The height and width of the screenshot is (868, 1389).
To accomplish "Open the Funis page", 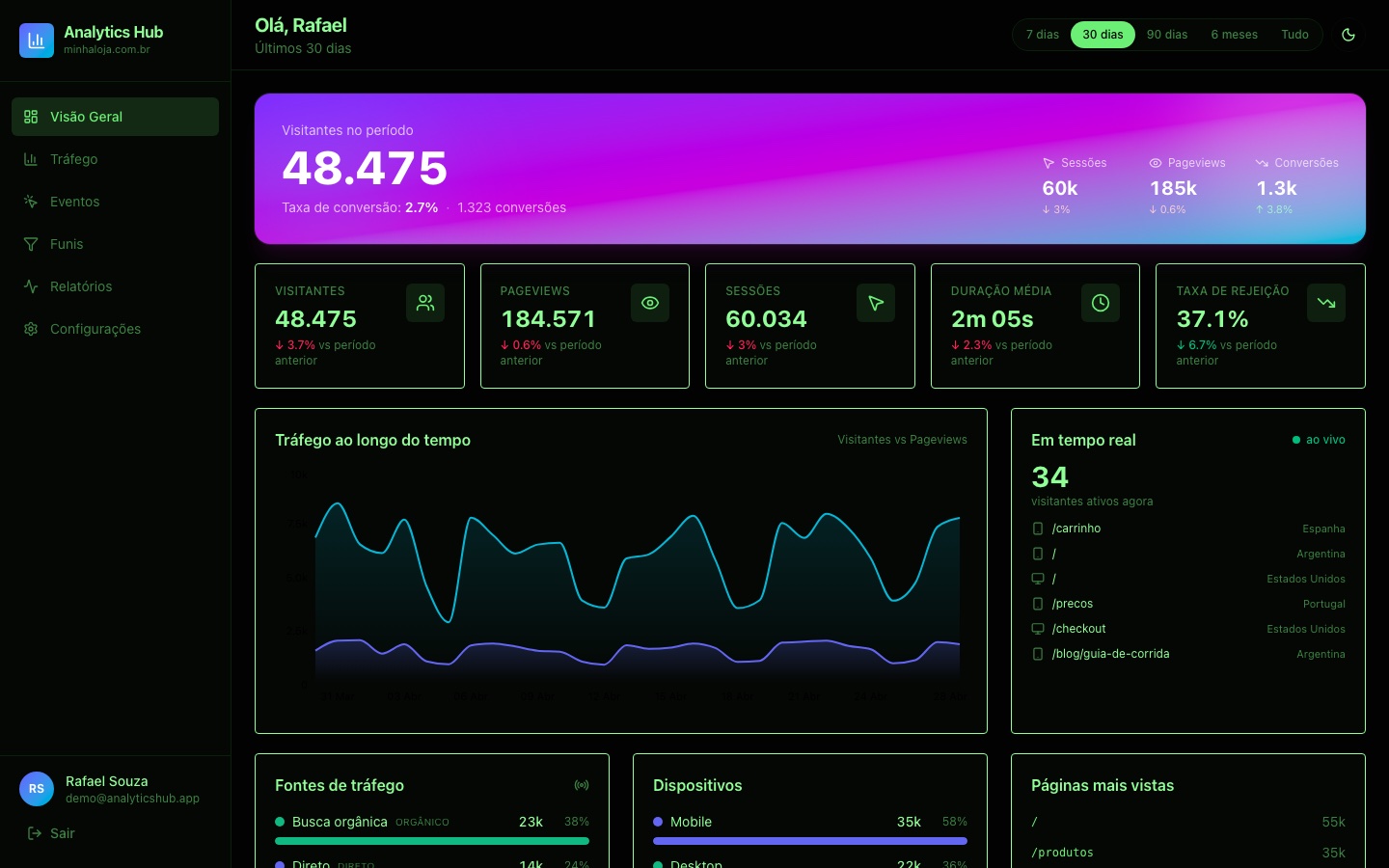I will click(115, 244).
